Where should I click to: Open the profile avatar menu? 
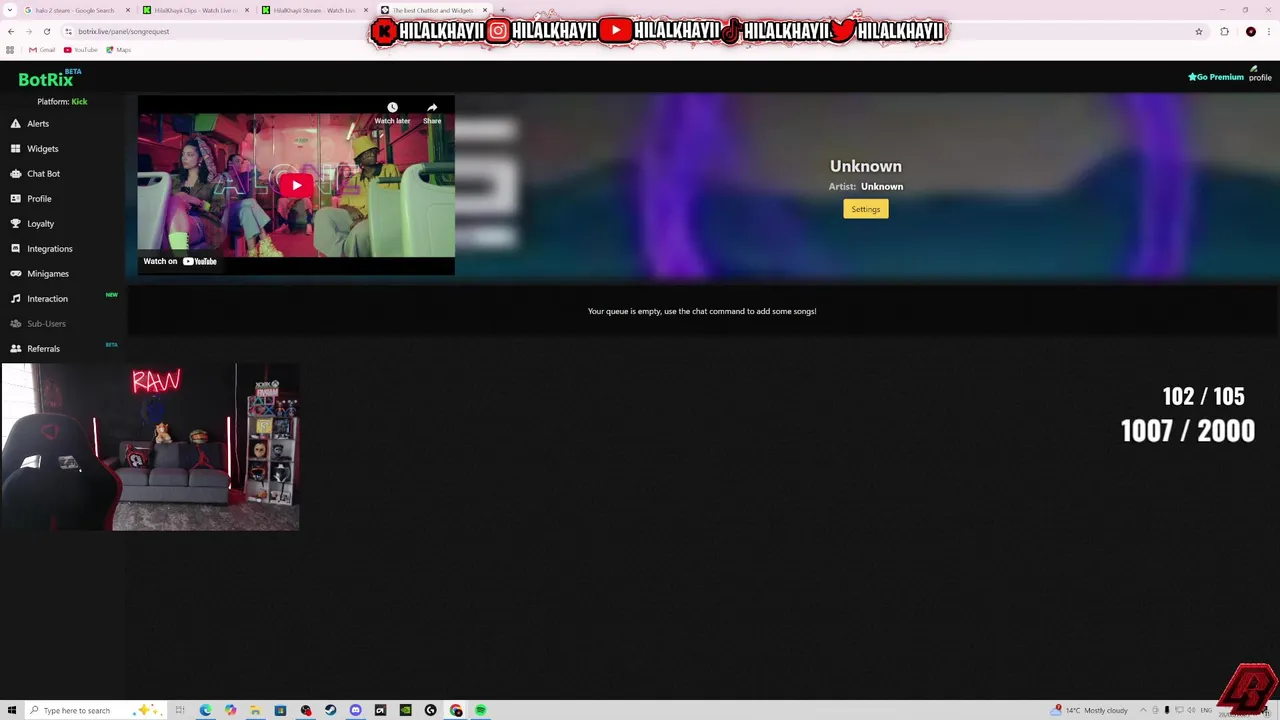1259,75
